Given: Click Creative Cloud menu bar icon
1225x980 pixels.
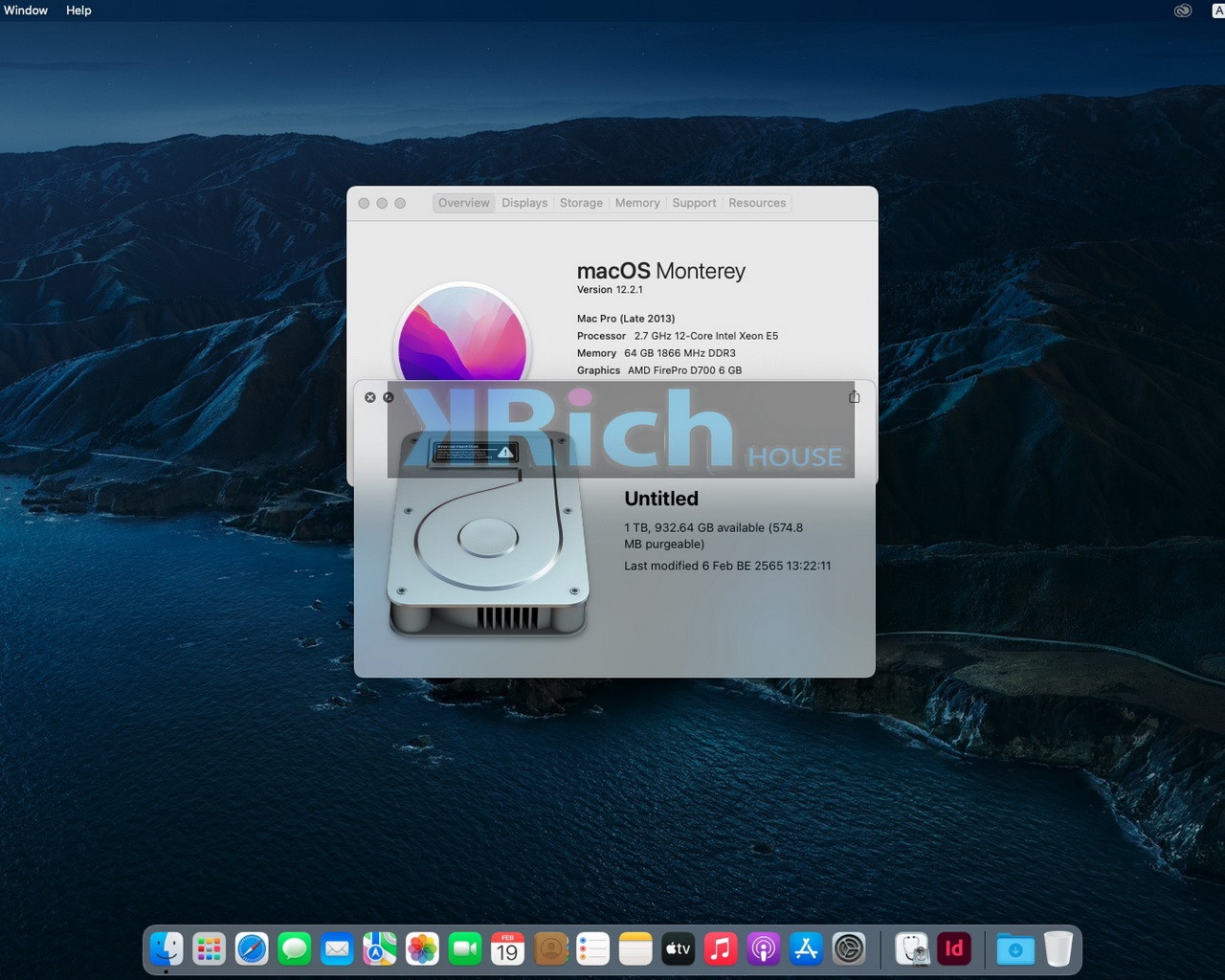Looking at the screenshot, I should click(1183, 11).
